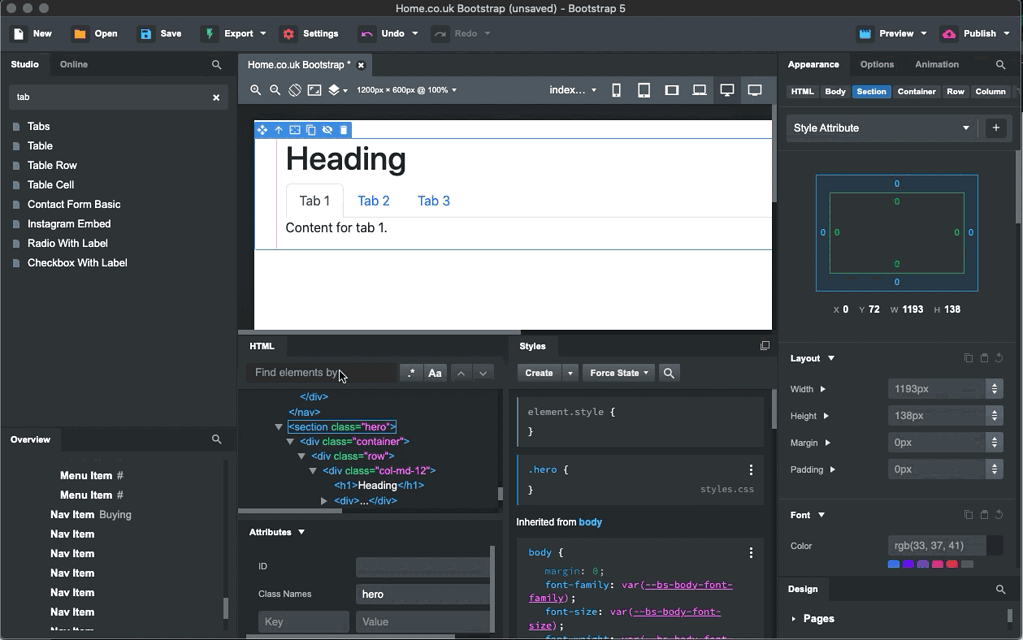Collapse the section class="hero" tree node
The image size is (1023, 640).
click(x=279, y=427)
